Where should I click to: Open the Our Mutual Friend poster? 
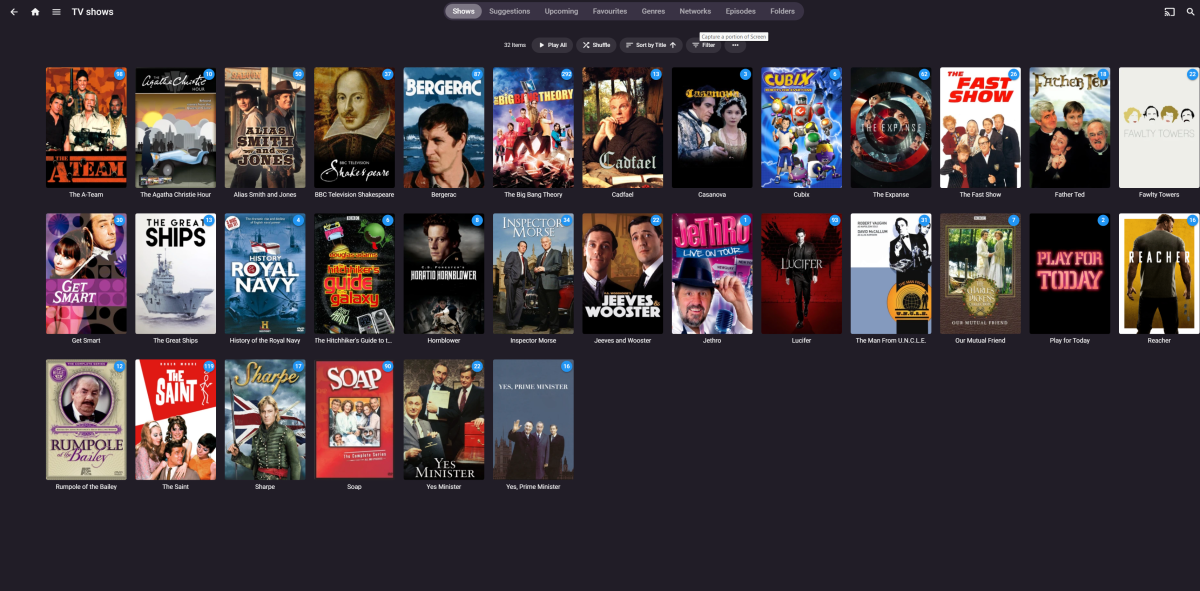(x=980, y=273)
